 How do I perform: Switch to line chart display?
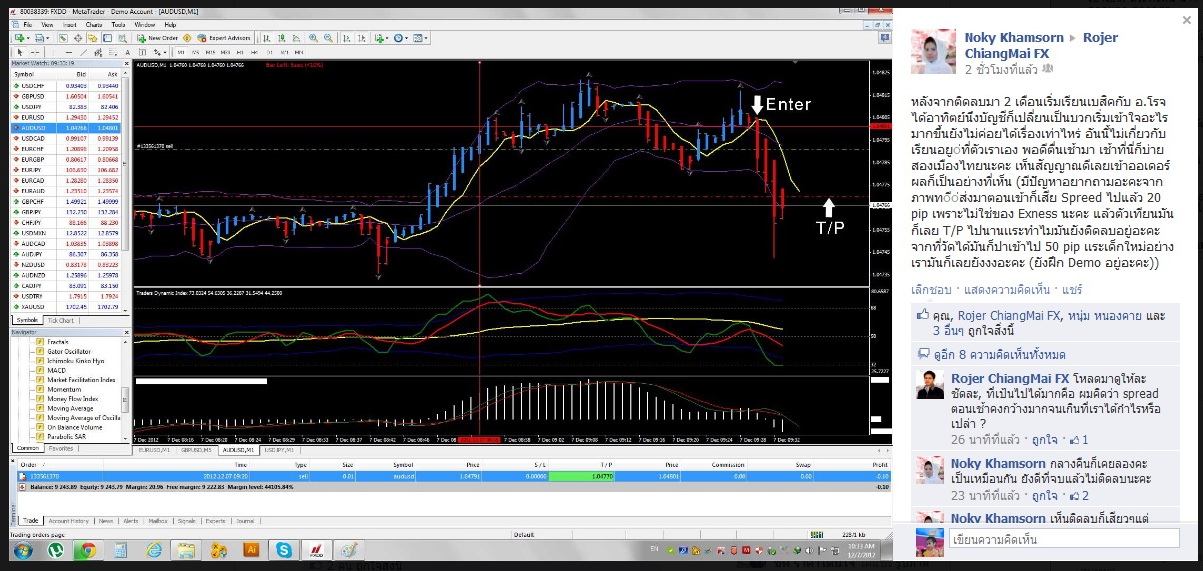coord(296,38)
